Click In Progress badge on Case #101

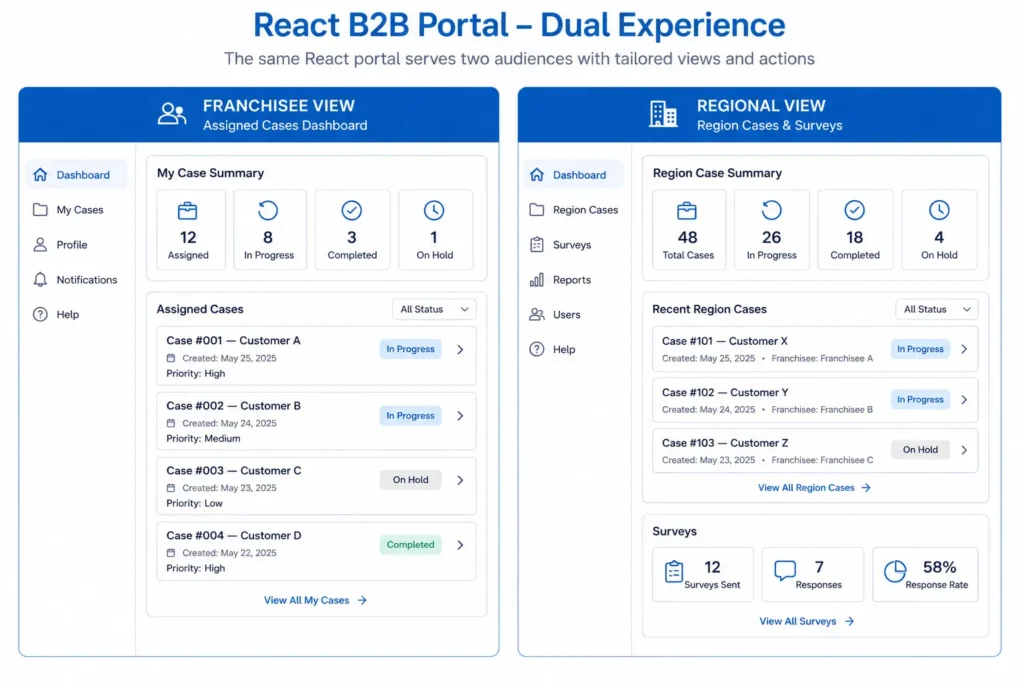[x=920, y=349]
